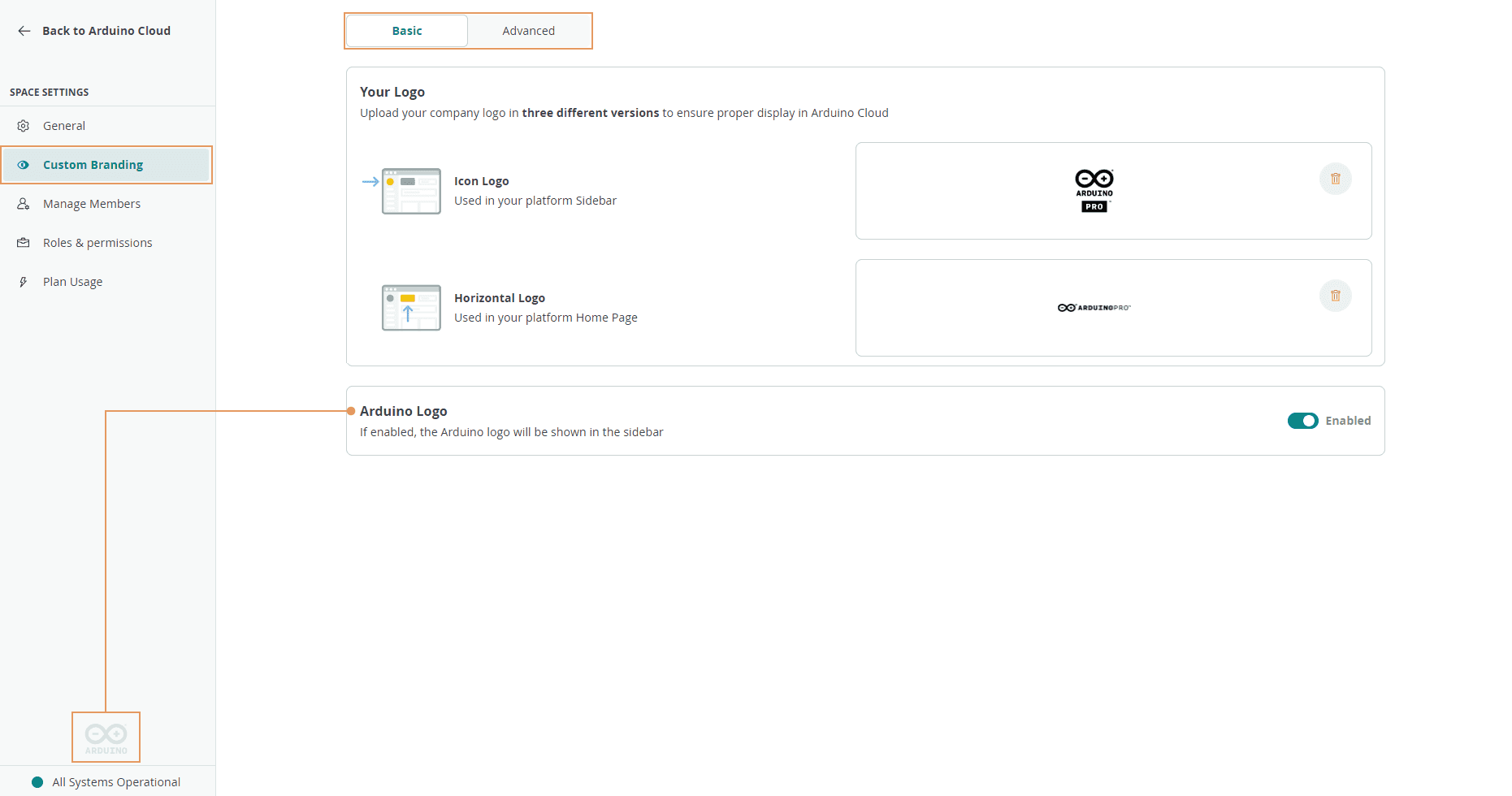This screenshot has width=1512, height=796.
Task: Remove the Horizontal Logo with trash icon
Action: click(x=1335, y=296)
